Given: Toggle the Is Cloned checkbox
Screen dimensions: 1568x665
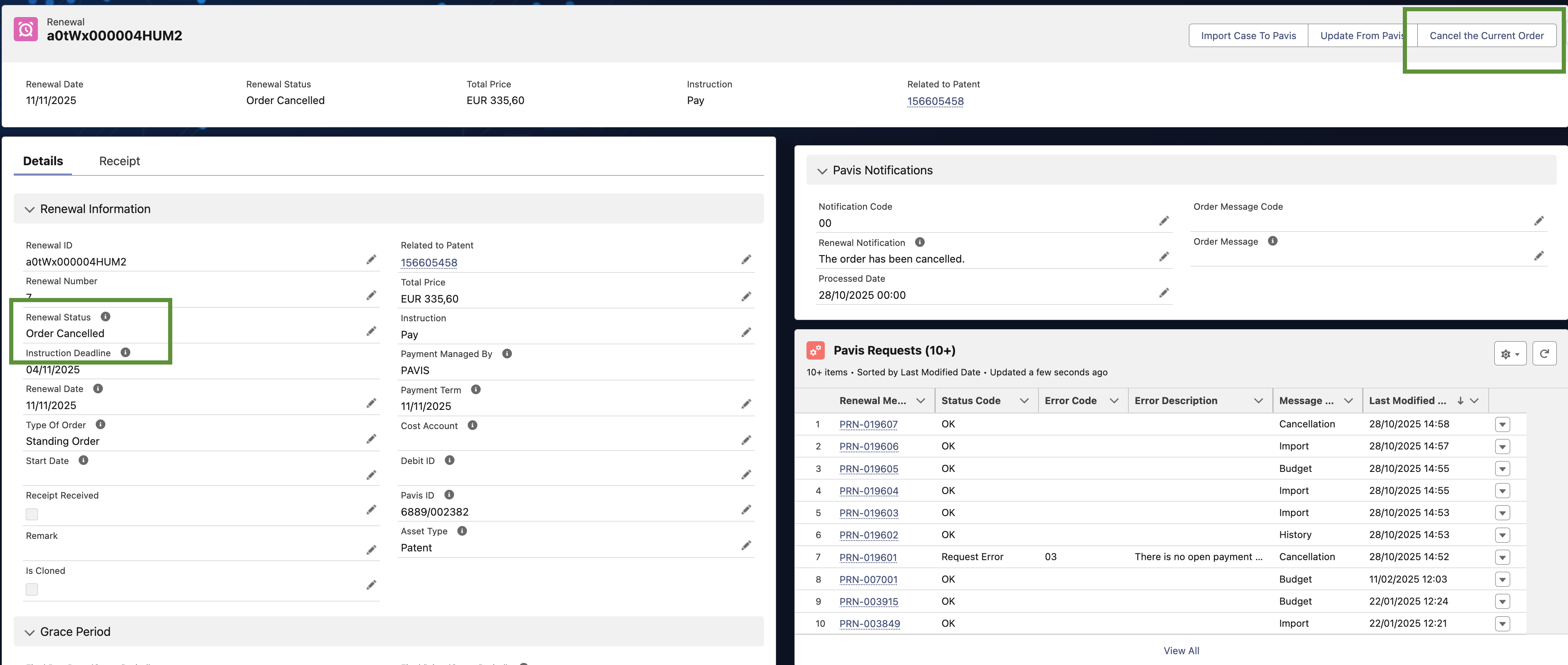Looking at the screenshot, I should [32, 589].
